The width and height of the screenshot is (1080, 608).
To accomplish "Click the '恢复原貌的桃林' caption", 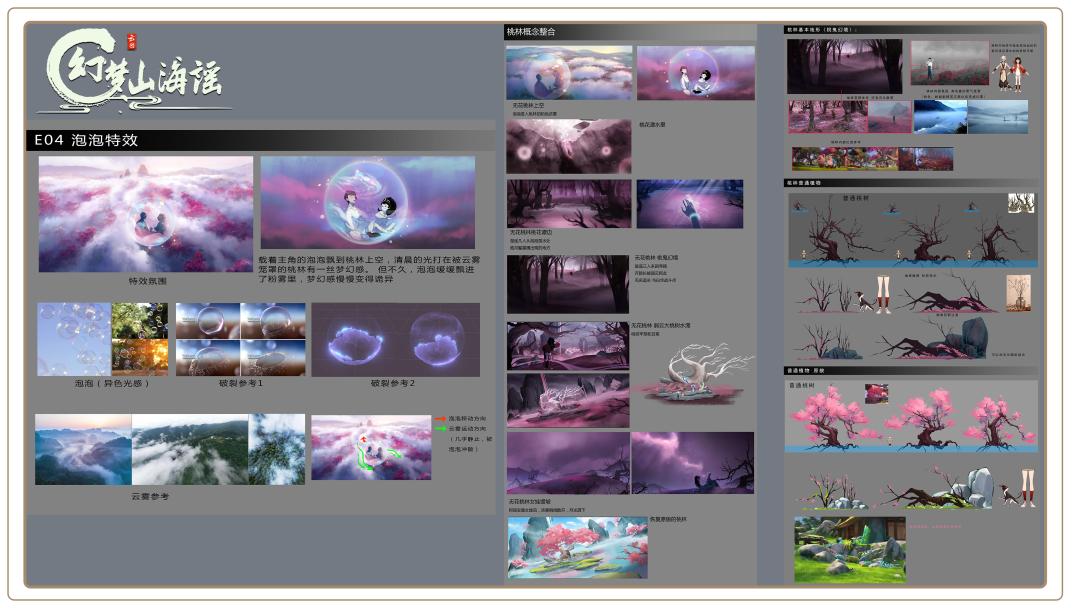I will (x=668, y=519).
